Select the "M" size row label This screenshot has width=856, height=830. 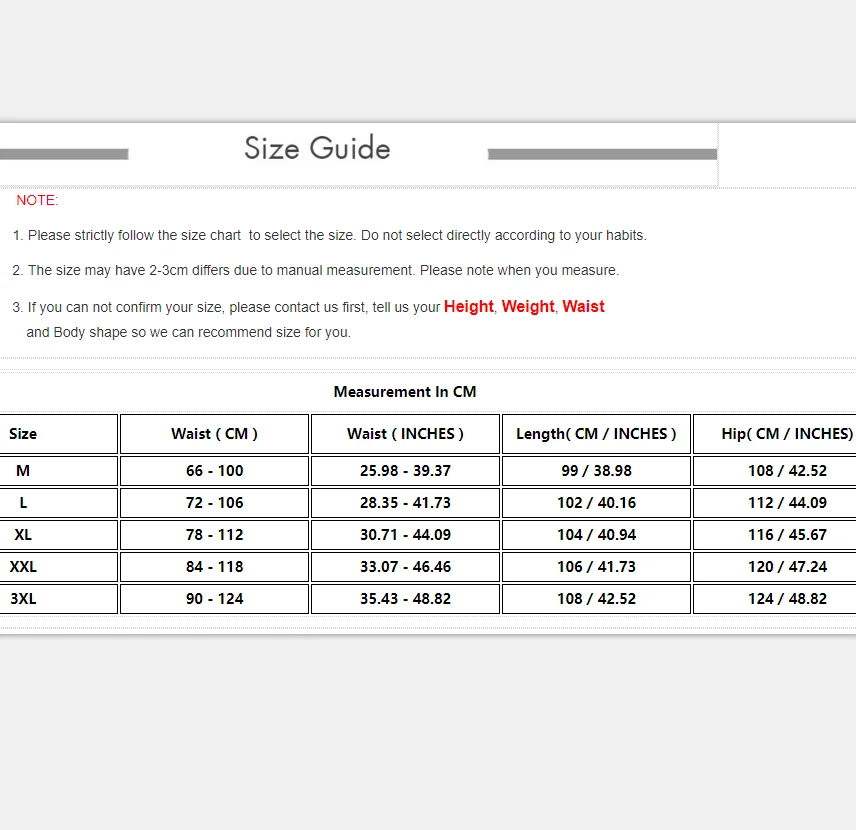point(23,471)
